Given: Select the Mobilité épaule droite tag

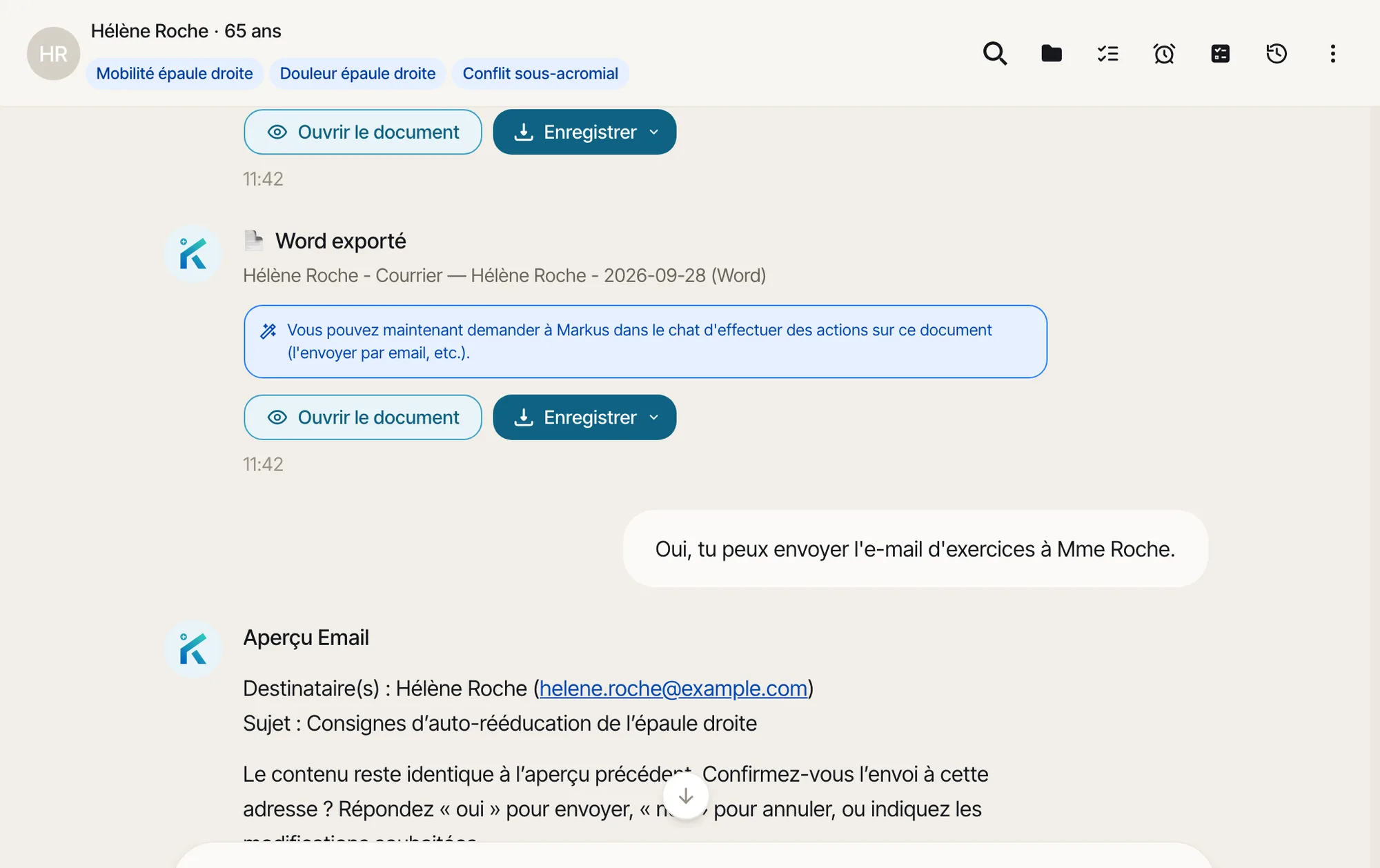Looking at the screenshot, I should [x=175, y=74].
